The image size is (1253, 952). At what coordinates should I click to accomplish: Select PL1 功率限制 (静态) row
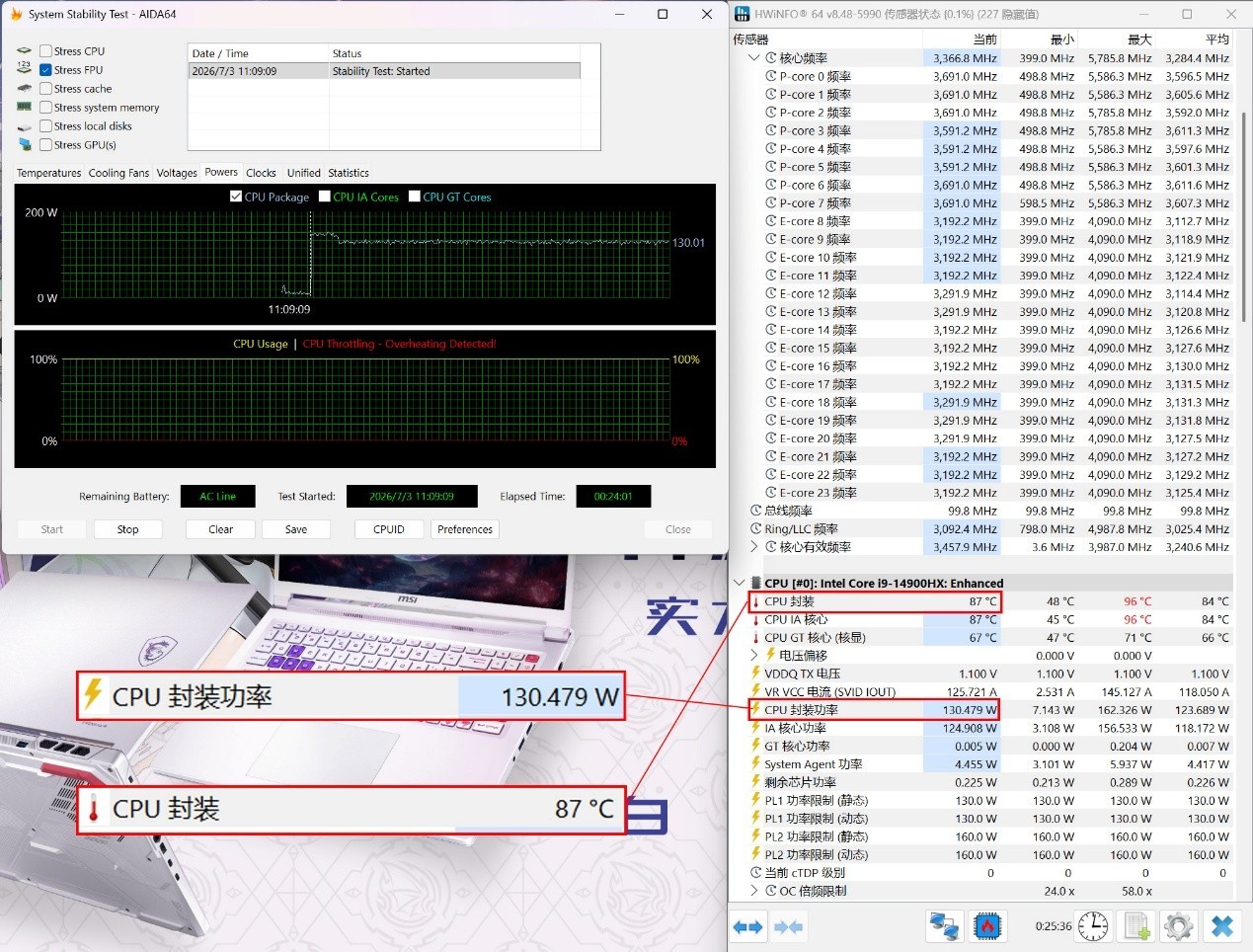(x=982, y=800)
